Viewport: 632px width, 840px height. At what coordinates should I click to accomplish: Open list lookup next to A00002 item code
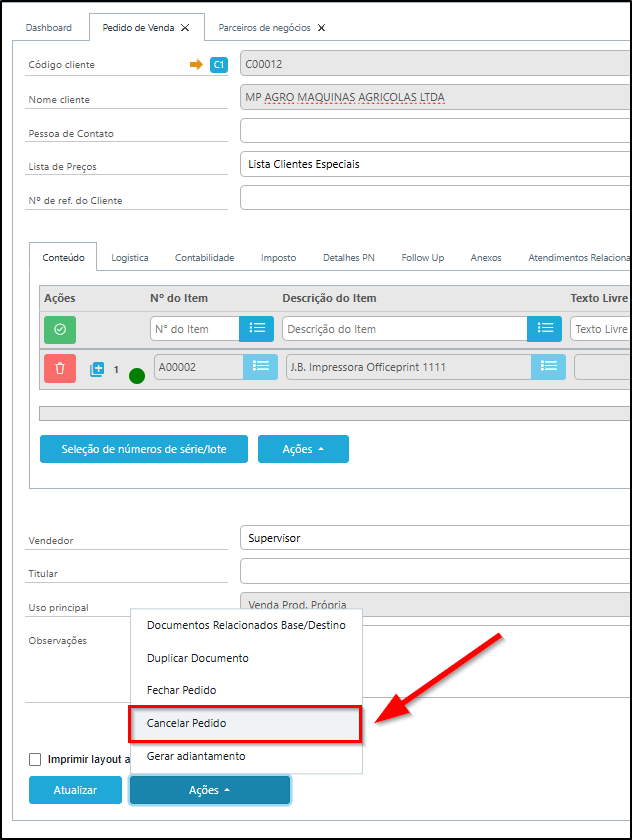(x=260, y=367)
